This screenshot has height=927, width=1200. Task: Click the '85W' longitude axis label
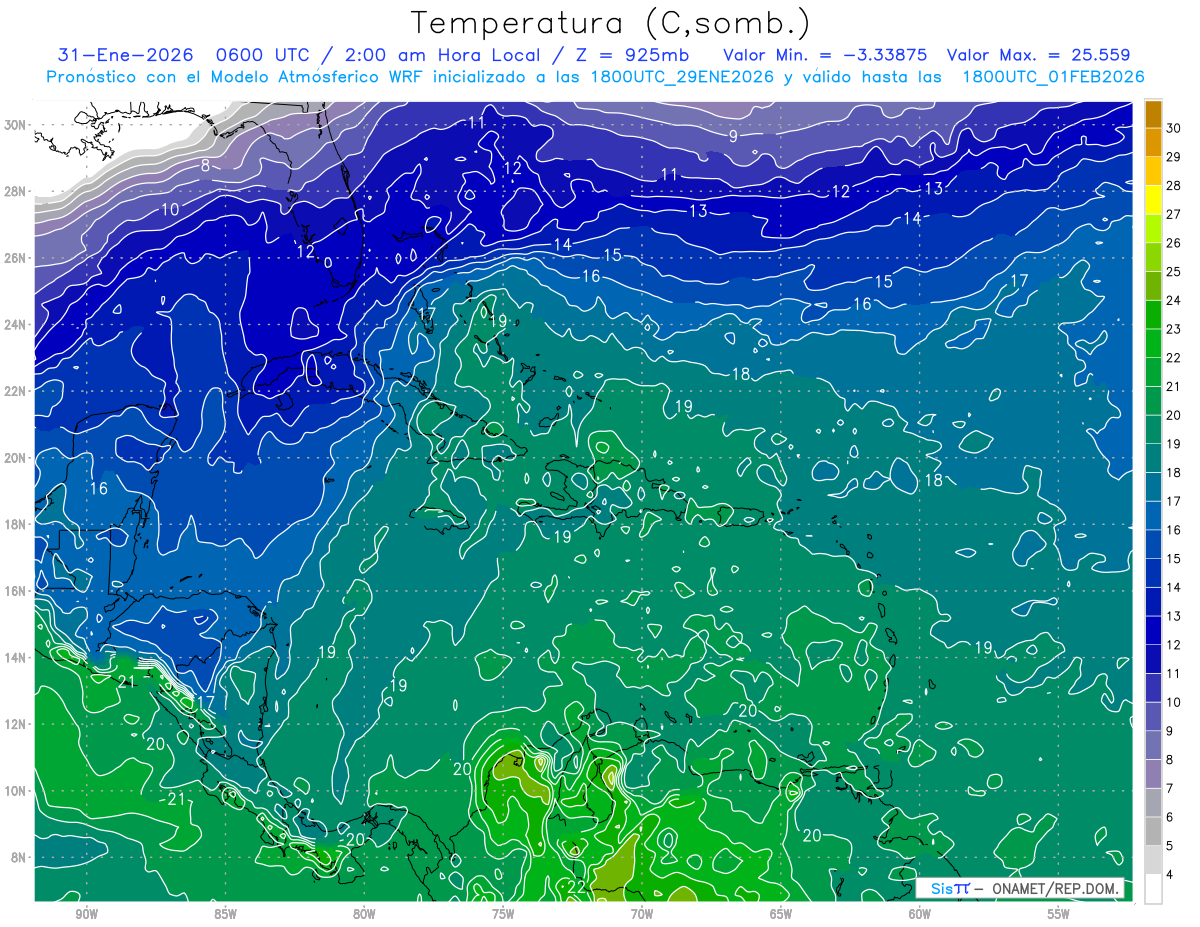coord(225,914)
